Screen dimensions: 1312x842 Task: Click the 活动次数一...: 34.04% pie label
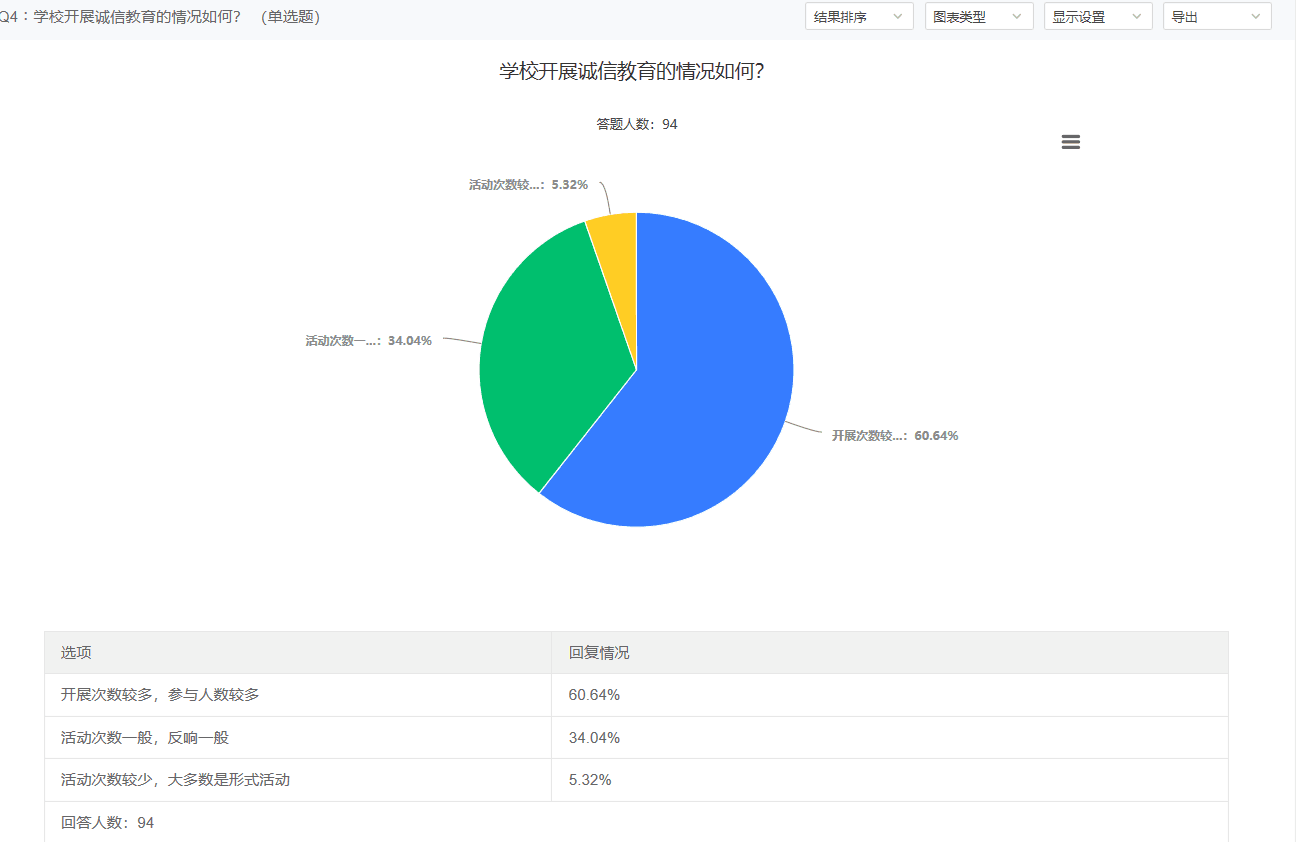pyautogui.click(x=368, y=341)
